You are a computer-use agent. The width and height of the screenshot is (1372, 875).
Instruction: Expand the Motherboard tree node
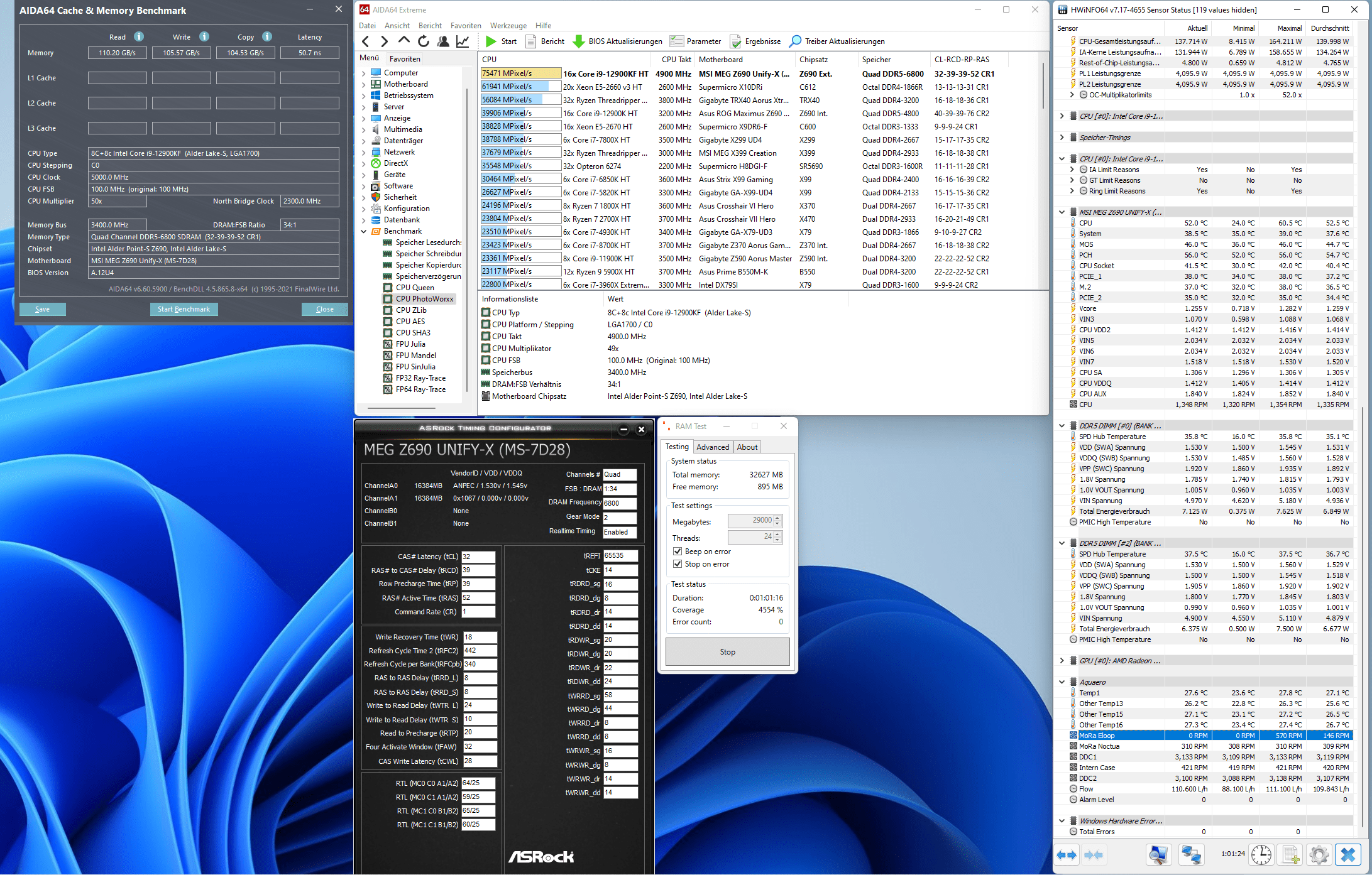[x=363, y=84]
